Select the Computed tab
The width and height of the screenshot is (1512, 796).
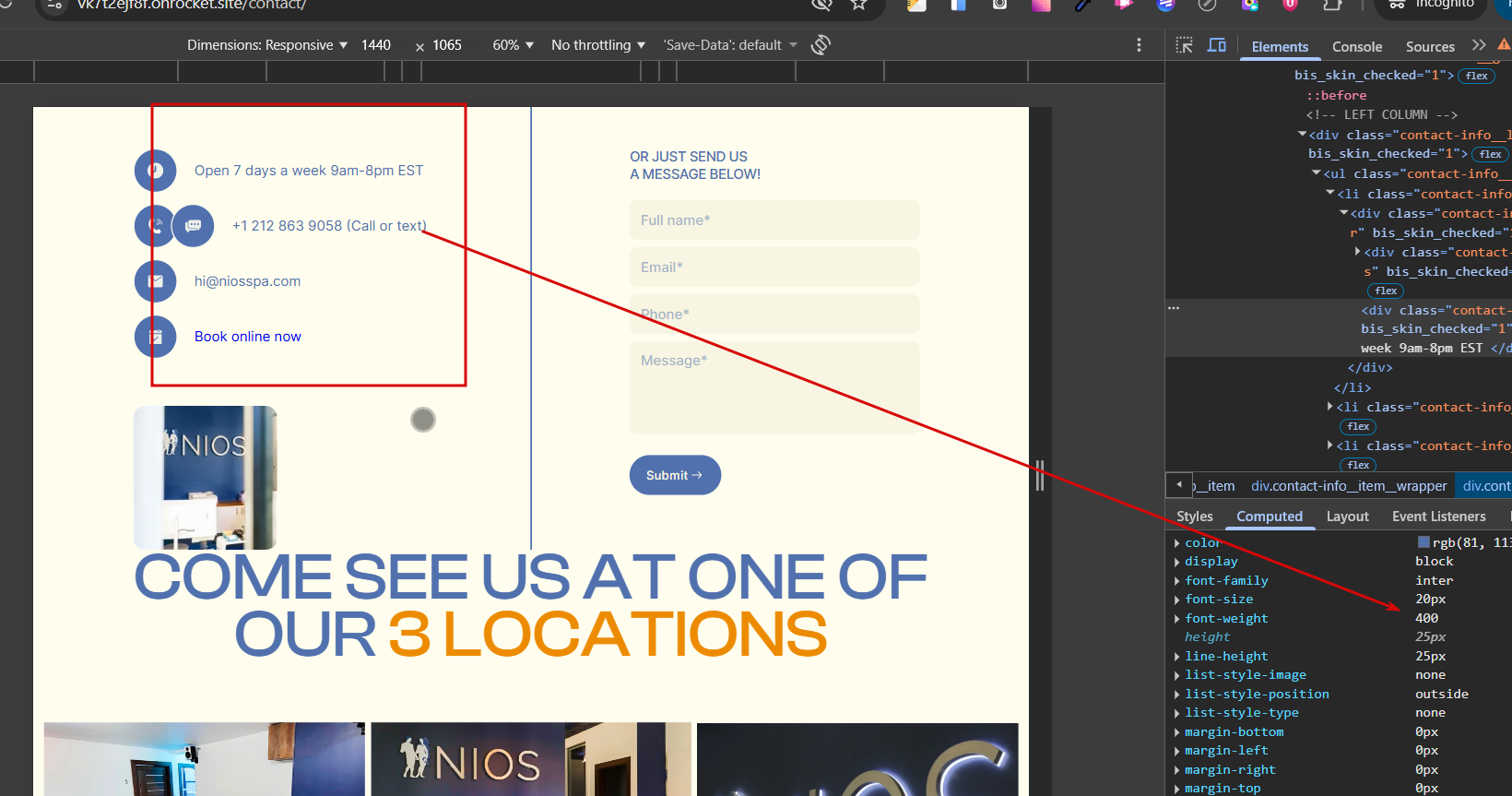[1270, 517]
